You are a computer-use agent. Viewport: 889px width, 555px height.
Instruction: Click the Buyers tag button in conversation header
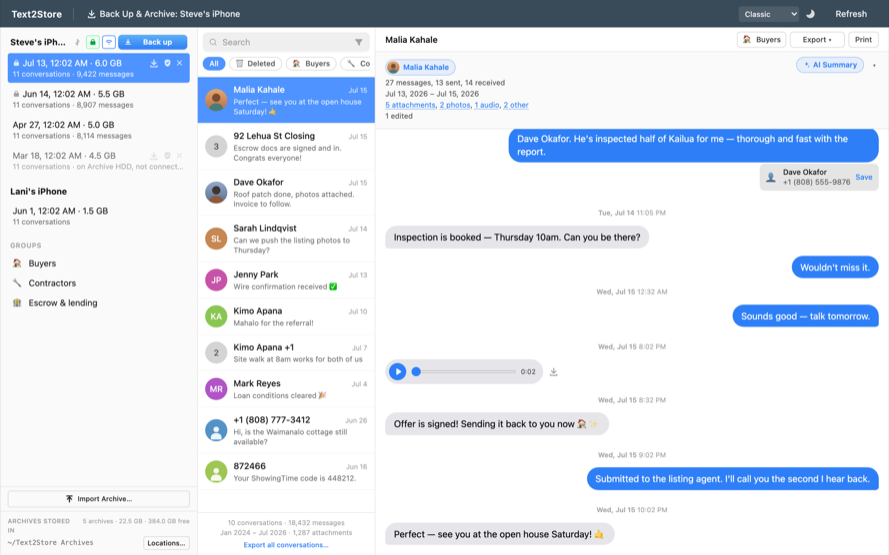point(761,40)
